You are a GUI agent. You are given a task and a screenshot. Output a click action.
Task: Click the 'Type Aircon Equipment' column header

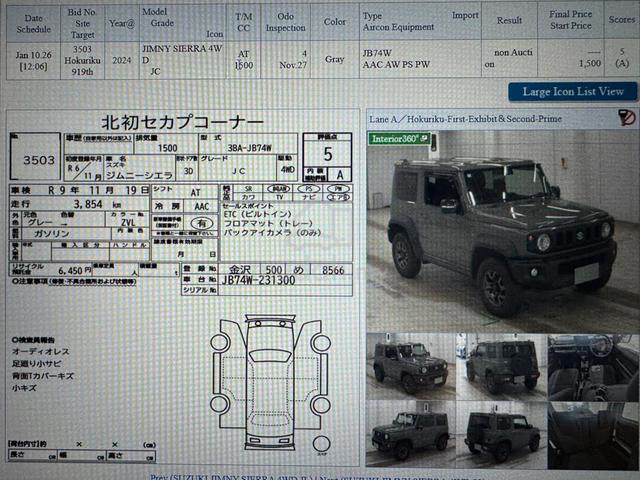point(398,22)
